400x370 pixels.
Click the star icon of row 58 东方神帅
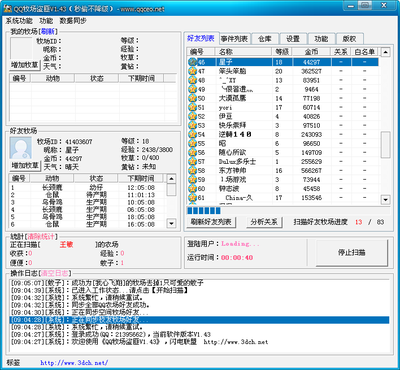(x=192, y=170)
